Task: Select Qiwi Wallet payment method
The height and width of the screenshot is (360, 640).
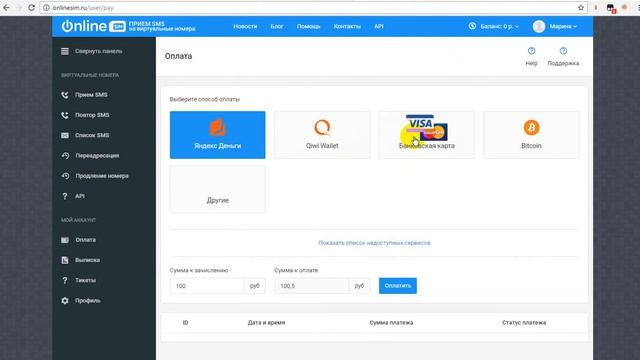Action: click(322, 135)
